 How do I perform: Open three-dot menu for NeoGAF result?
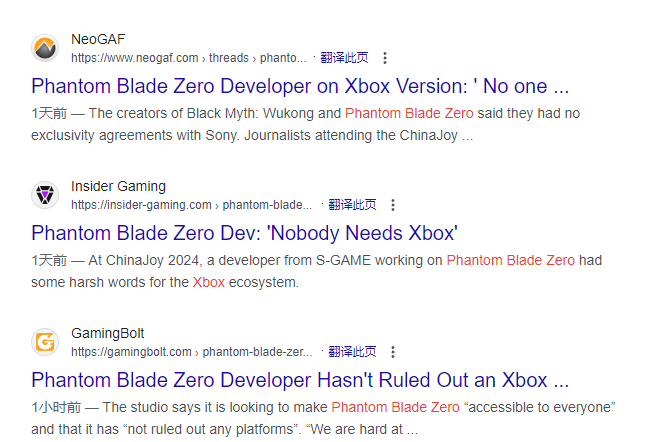pyautogui.click(x=385, y=58)
